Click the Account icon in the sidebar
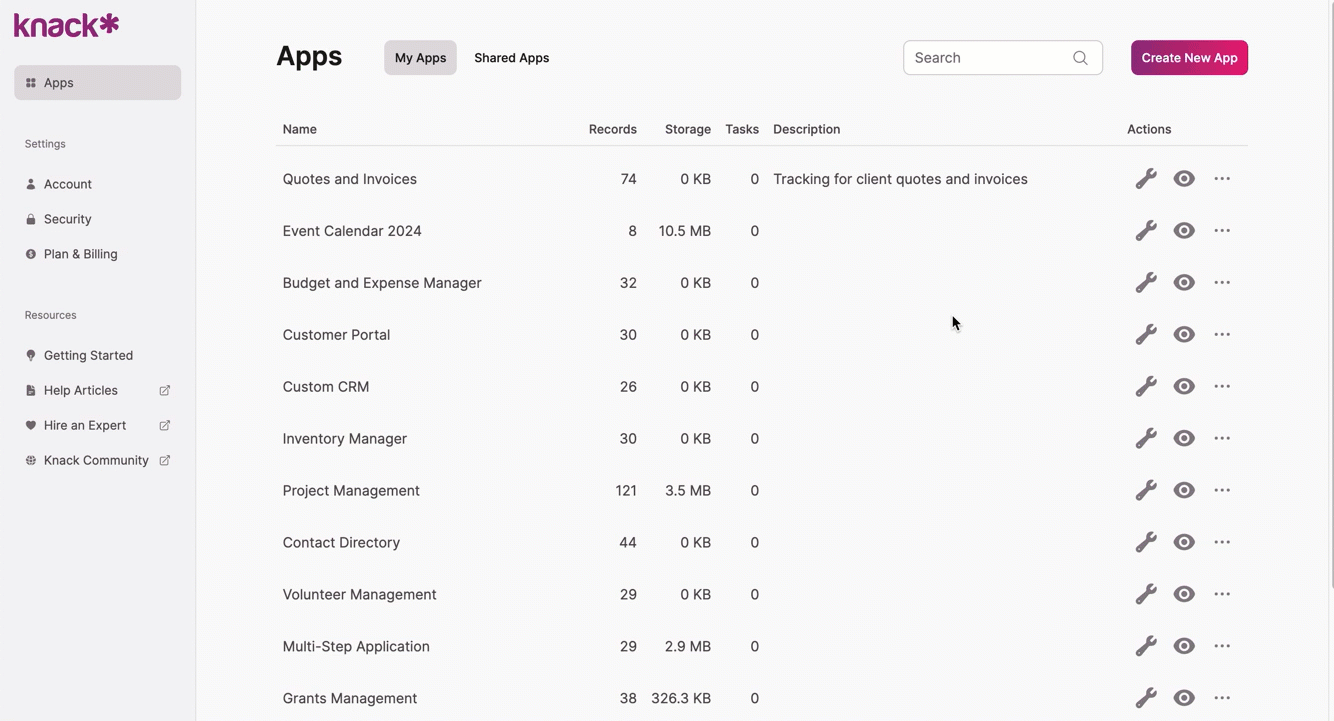 (x=29, y=184)
